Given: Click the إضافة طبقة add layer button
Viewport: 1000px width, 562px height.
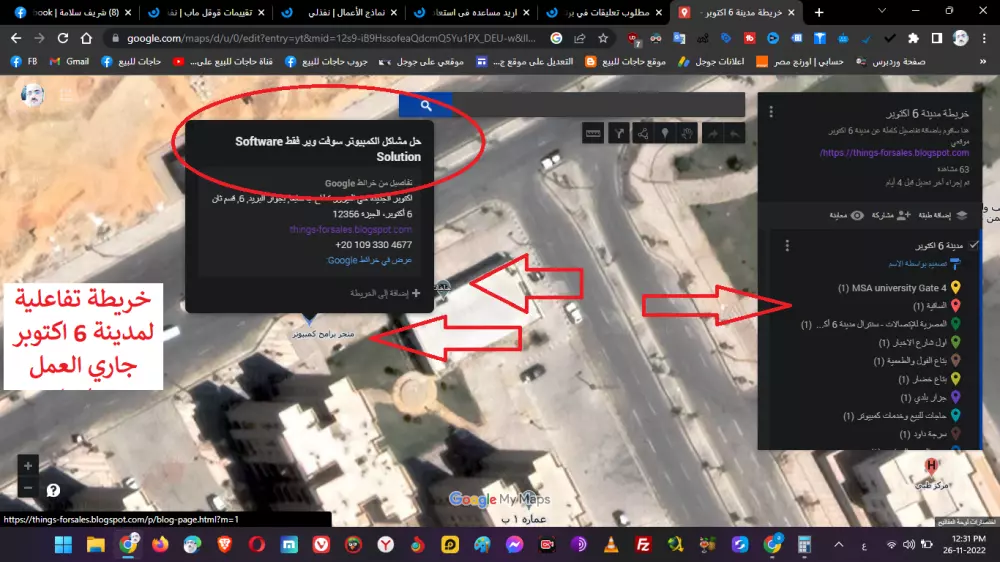Looking at the screenshot, I should (943, 216).
